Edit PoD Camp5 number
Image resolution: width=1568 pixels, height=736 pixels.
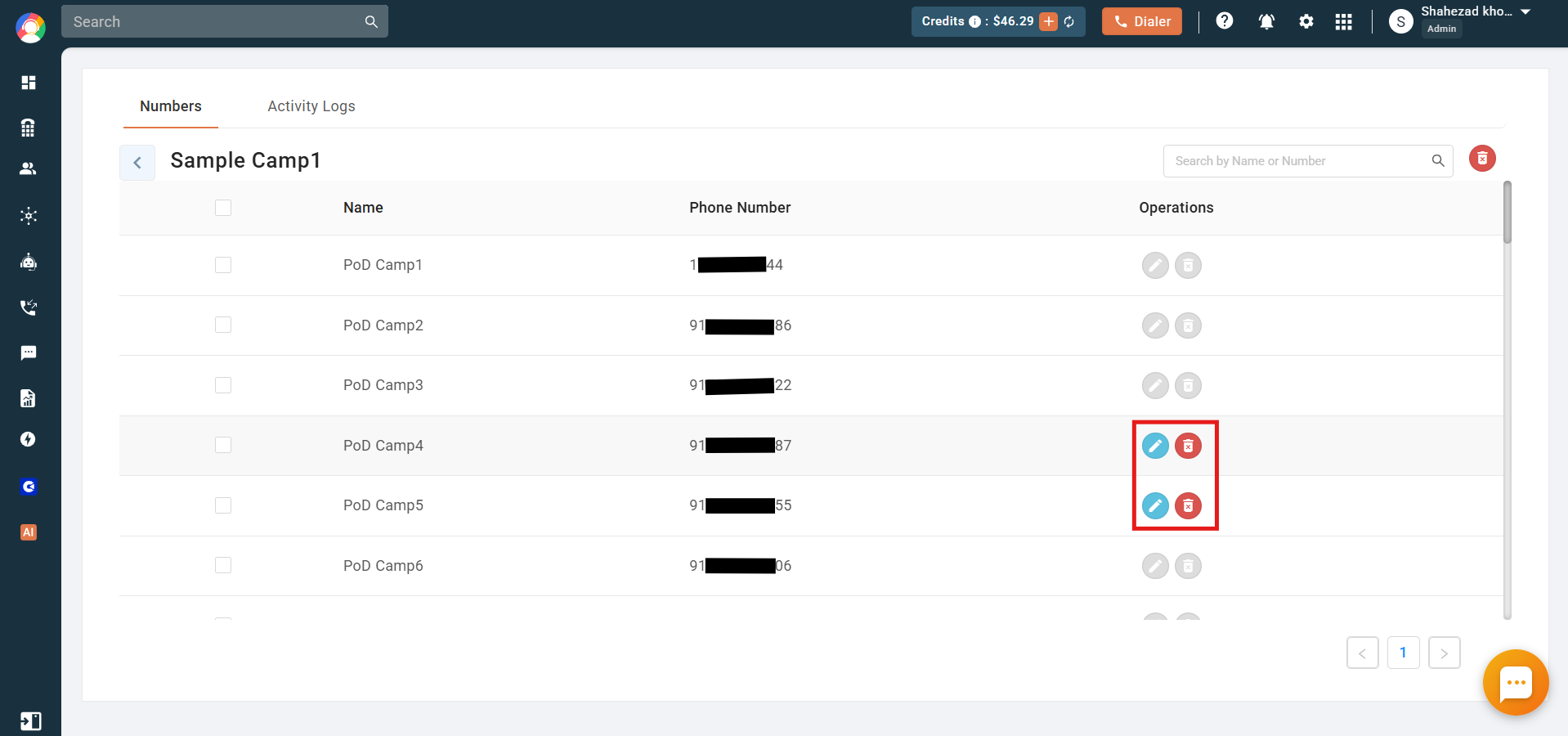(x=1155, y=505)
